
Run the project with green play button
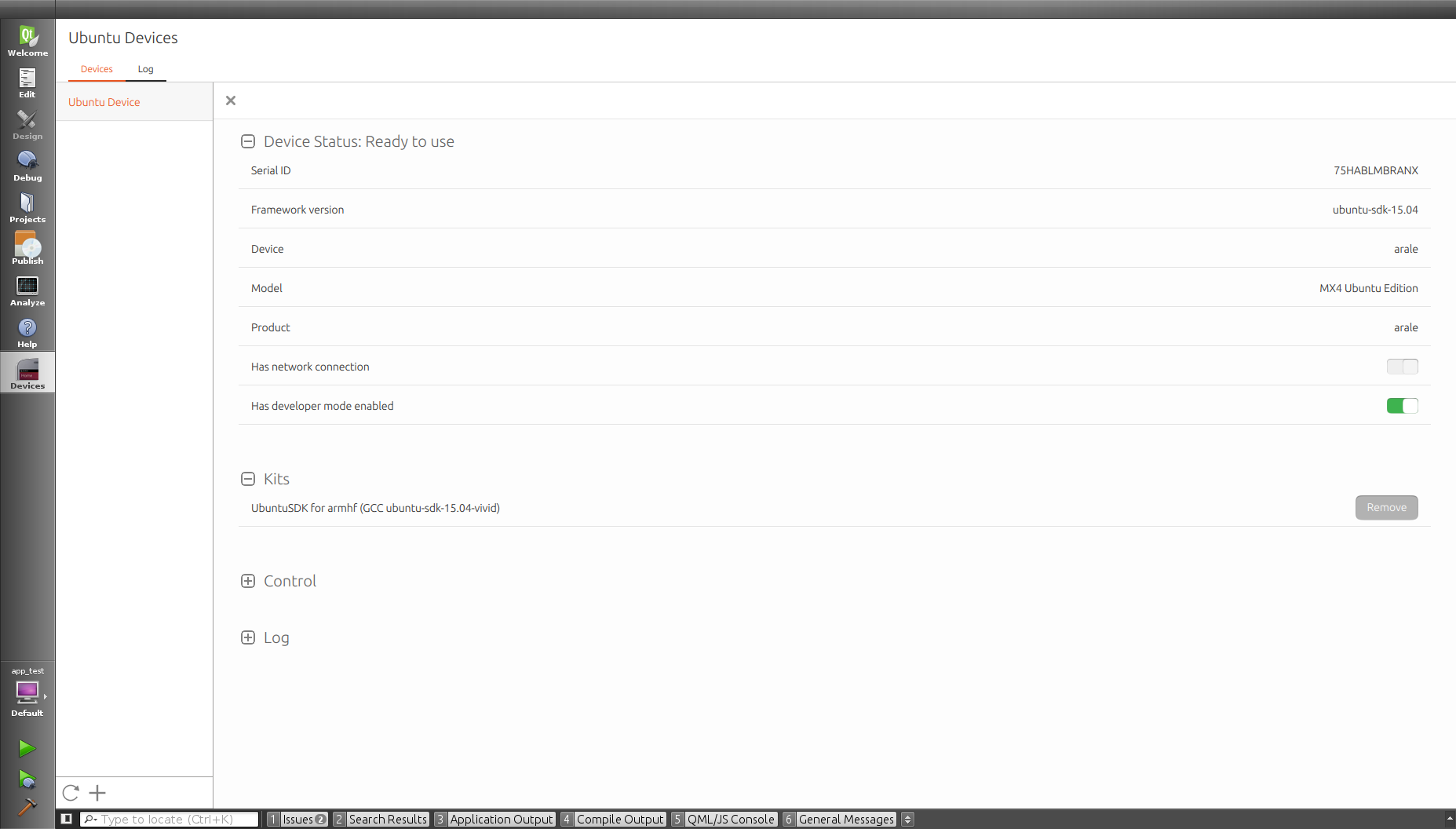(x=27, y=748)
